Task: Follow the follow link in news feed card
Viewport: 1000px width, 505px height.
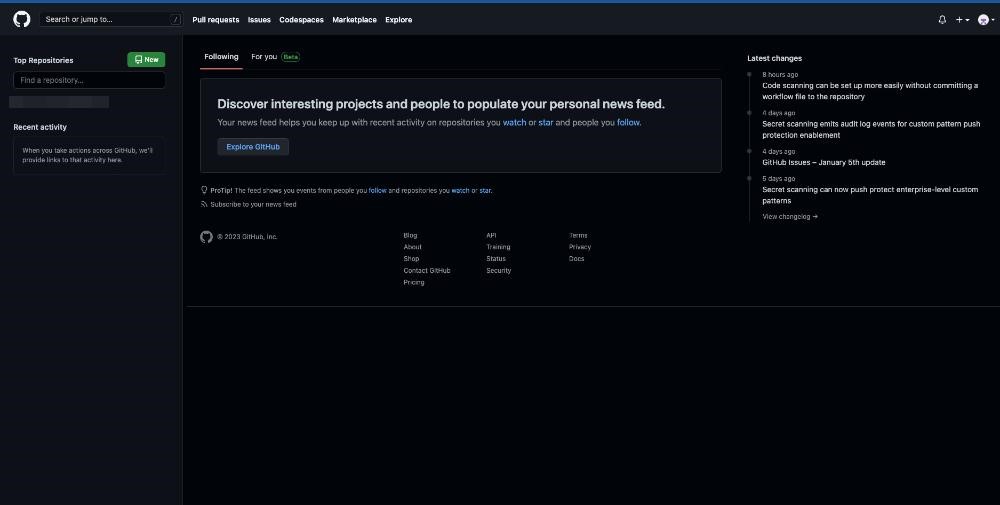Action: point(628,122)
